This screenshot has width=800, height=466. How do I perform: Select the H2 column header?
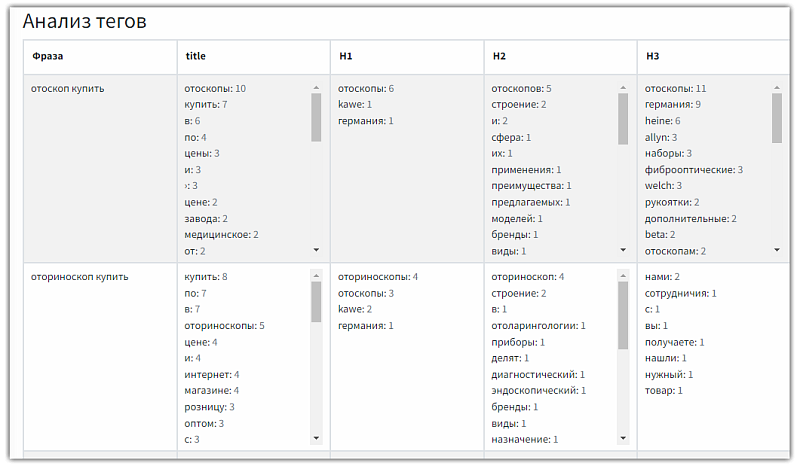500,57
